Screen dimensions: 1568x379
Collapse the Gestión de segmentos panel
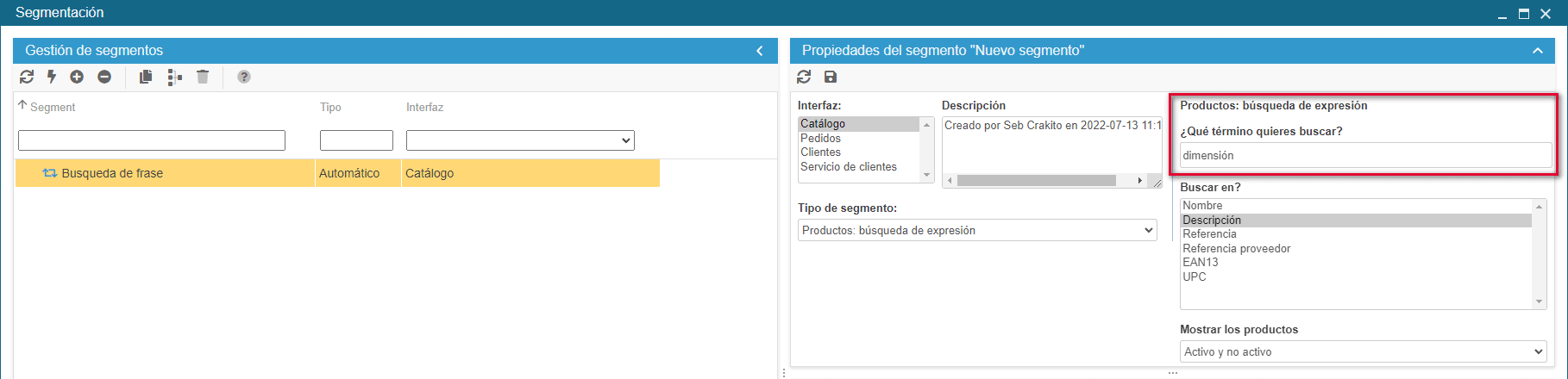click(x=760, y=51)
